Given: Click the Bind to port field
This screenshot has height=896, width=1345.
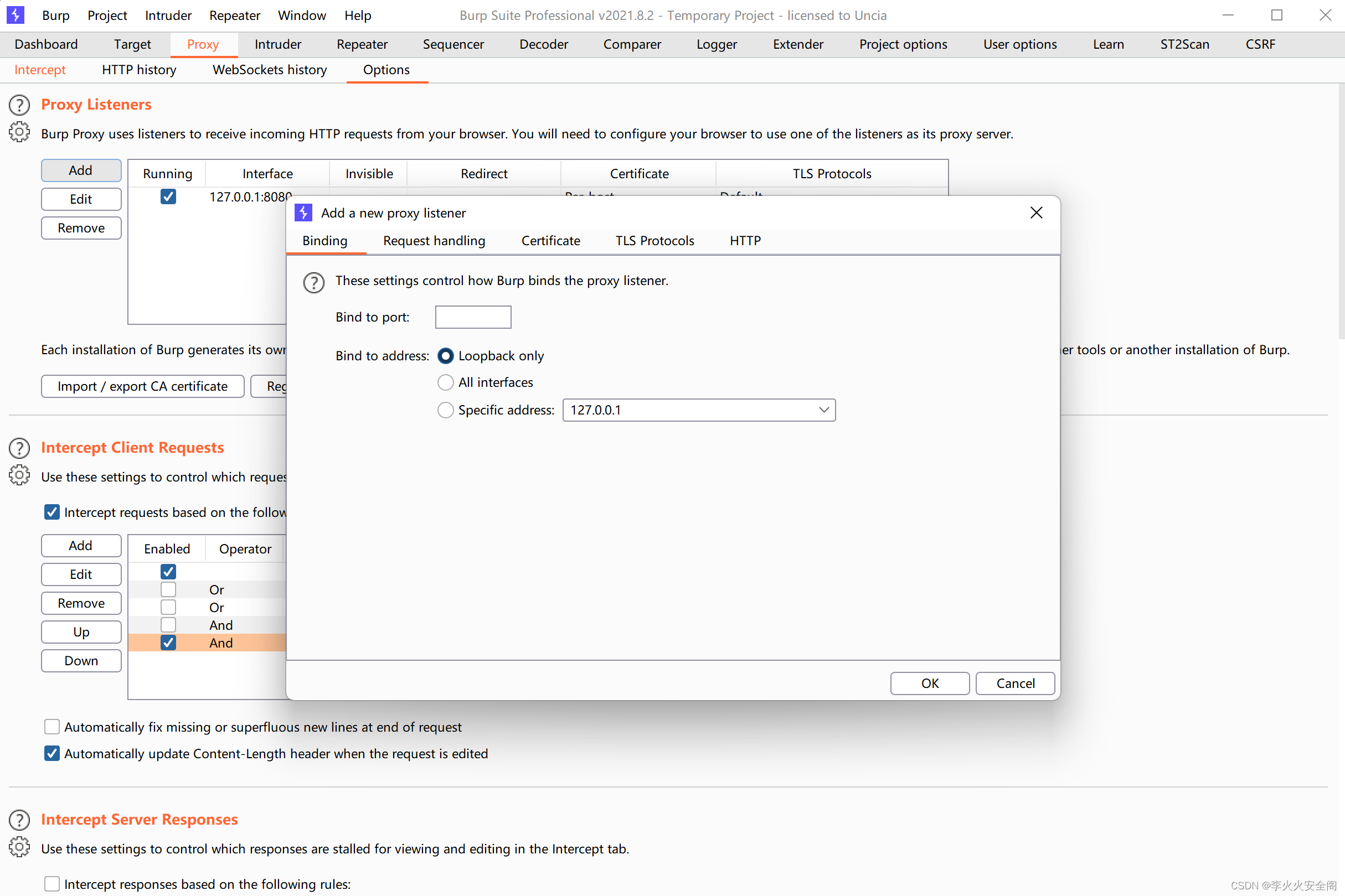Looking at the screenshot, I should [x=473, y=317].
